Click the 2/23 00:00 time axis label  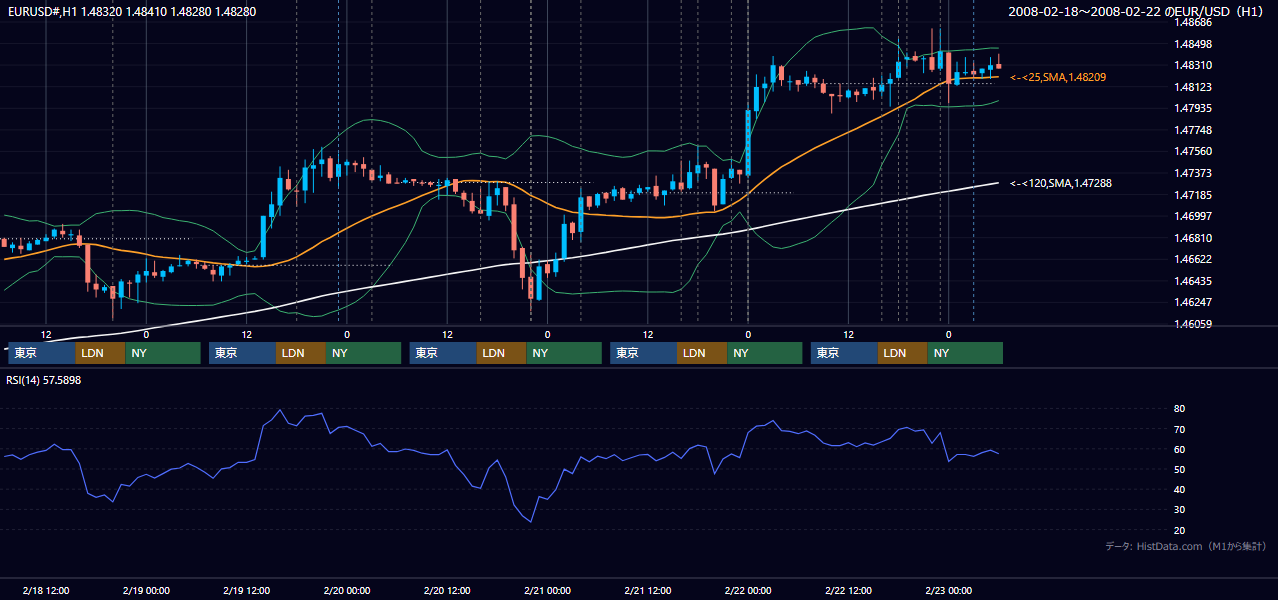coord(948,590)
